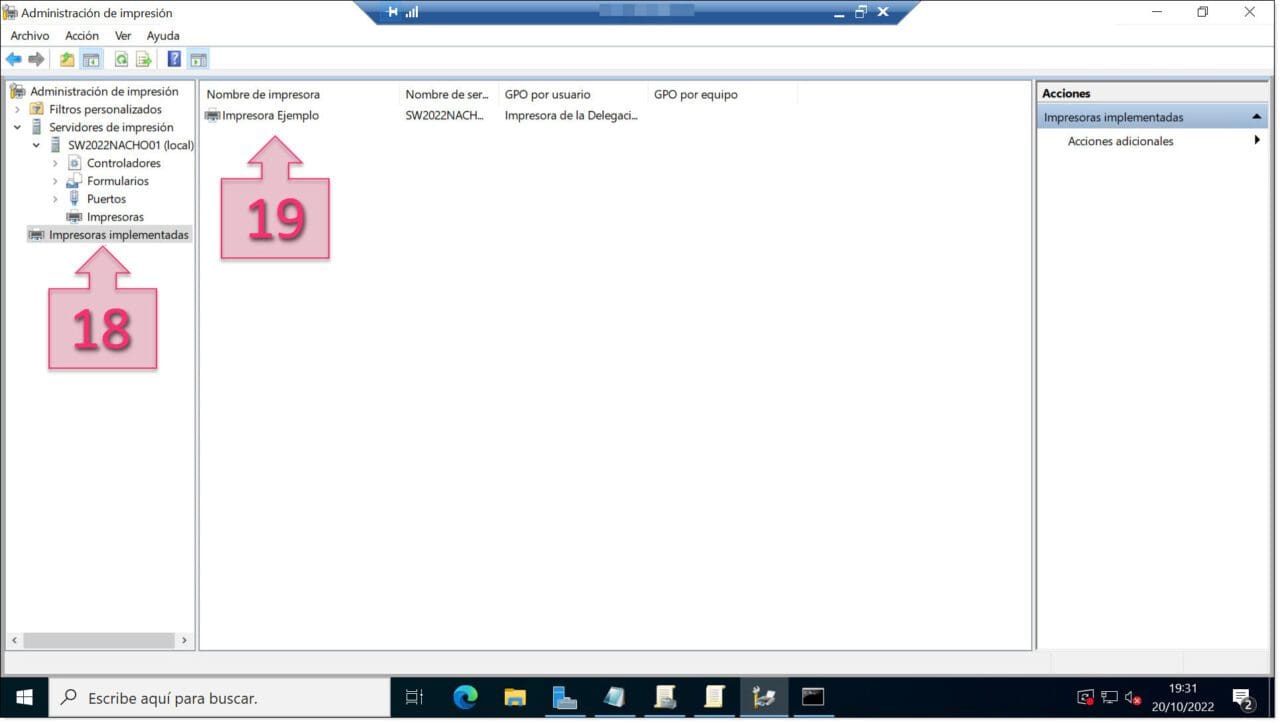The height and width of the screenshot is (723, 1280).
Task: Open the Ver menu
Action: coord(123,35)
